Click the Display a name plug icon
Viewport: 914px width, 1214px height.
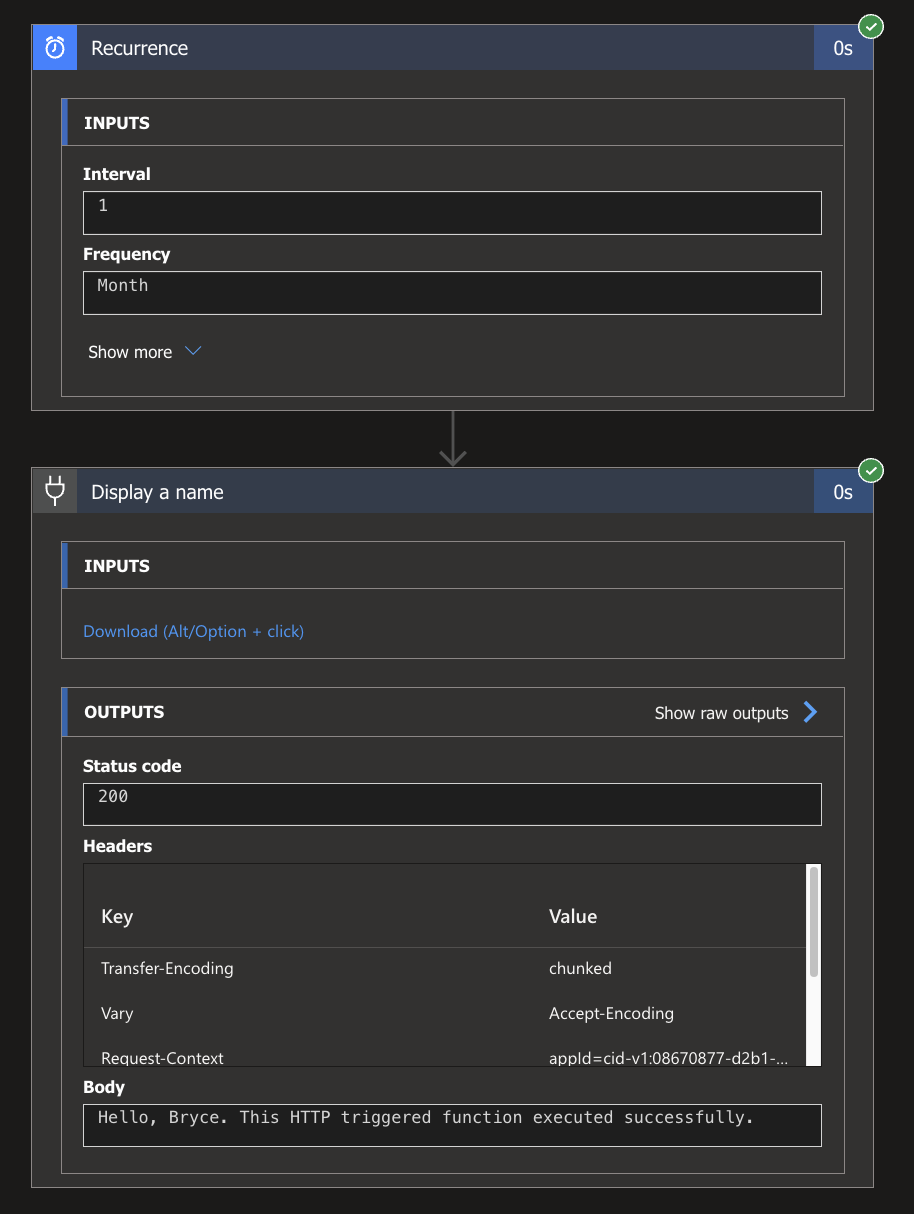tap(55, 491)
